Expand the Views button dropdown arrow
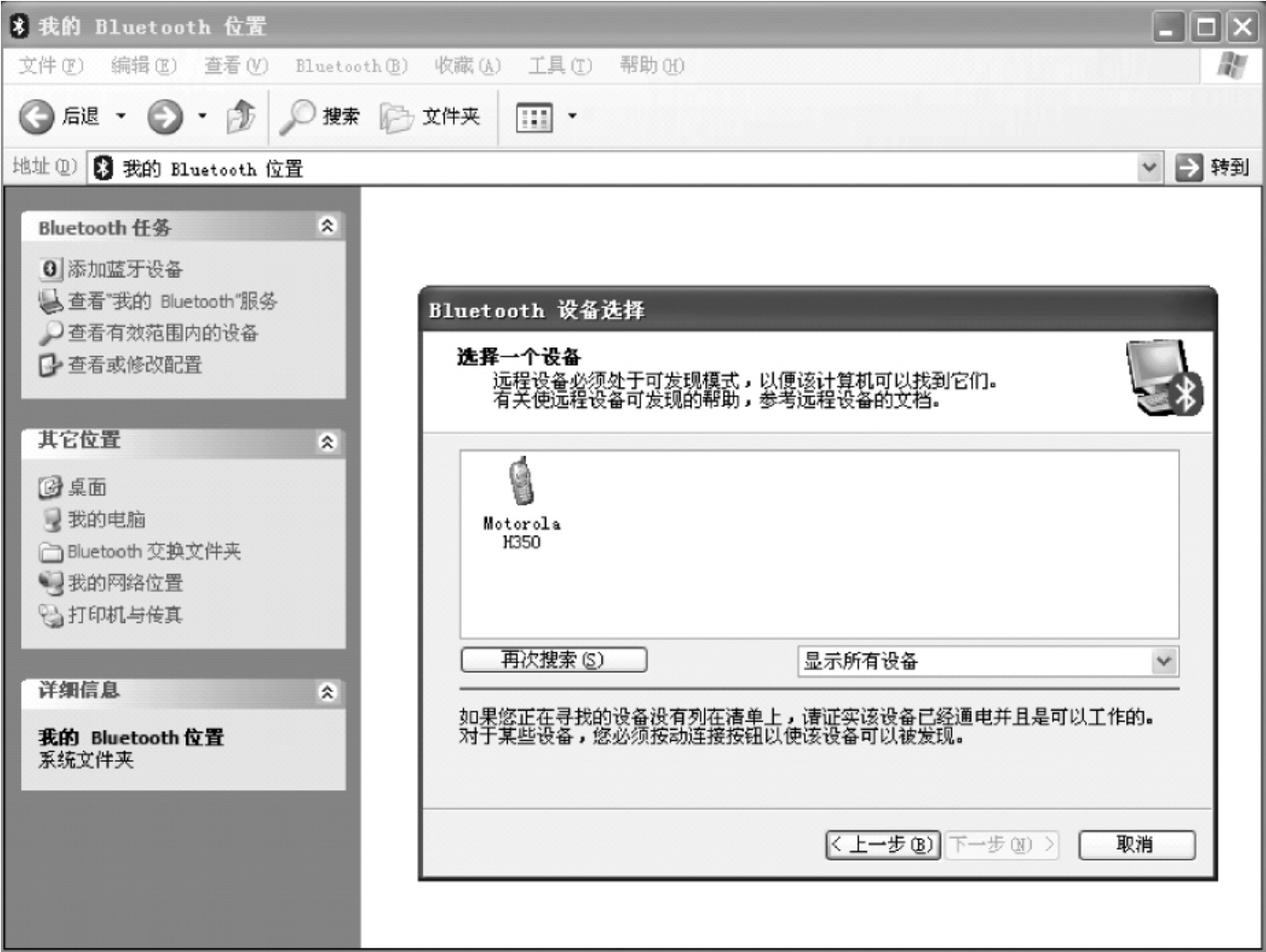This screenshot has width=1266, height=952. (573, 116)
